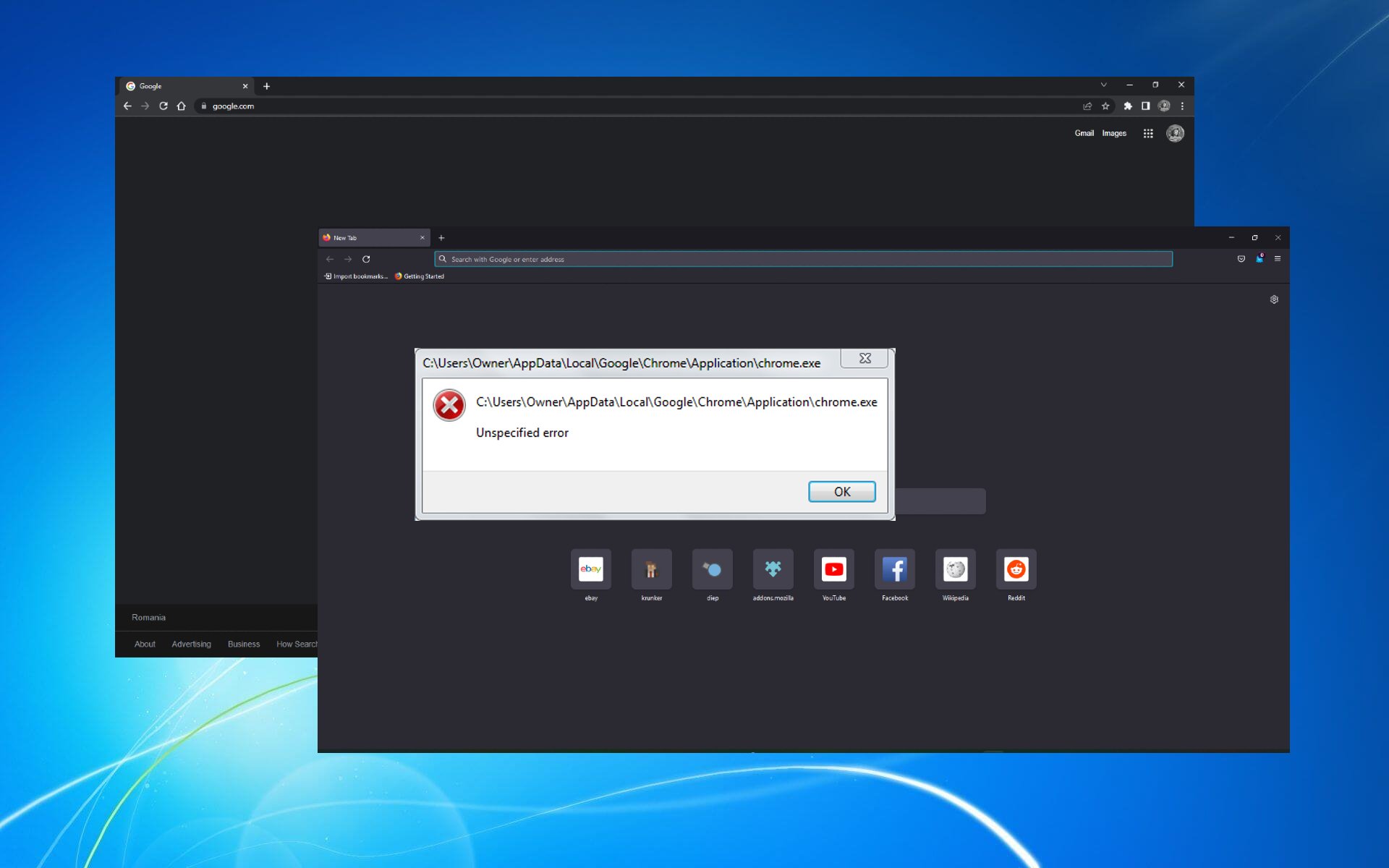Click Chrome back arrow

127,106
